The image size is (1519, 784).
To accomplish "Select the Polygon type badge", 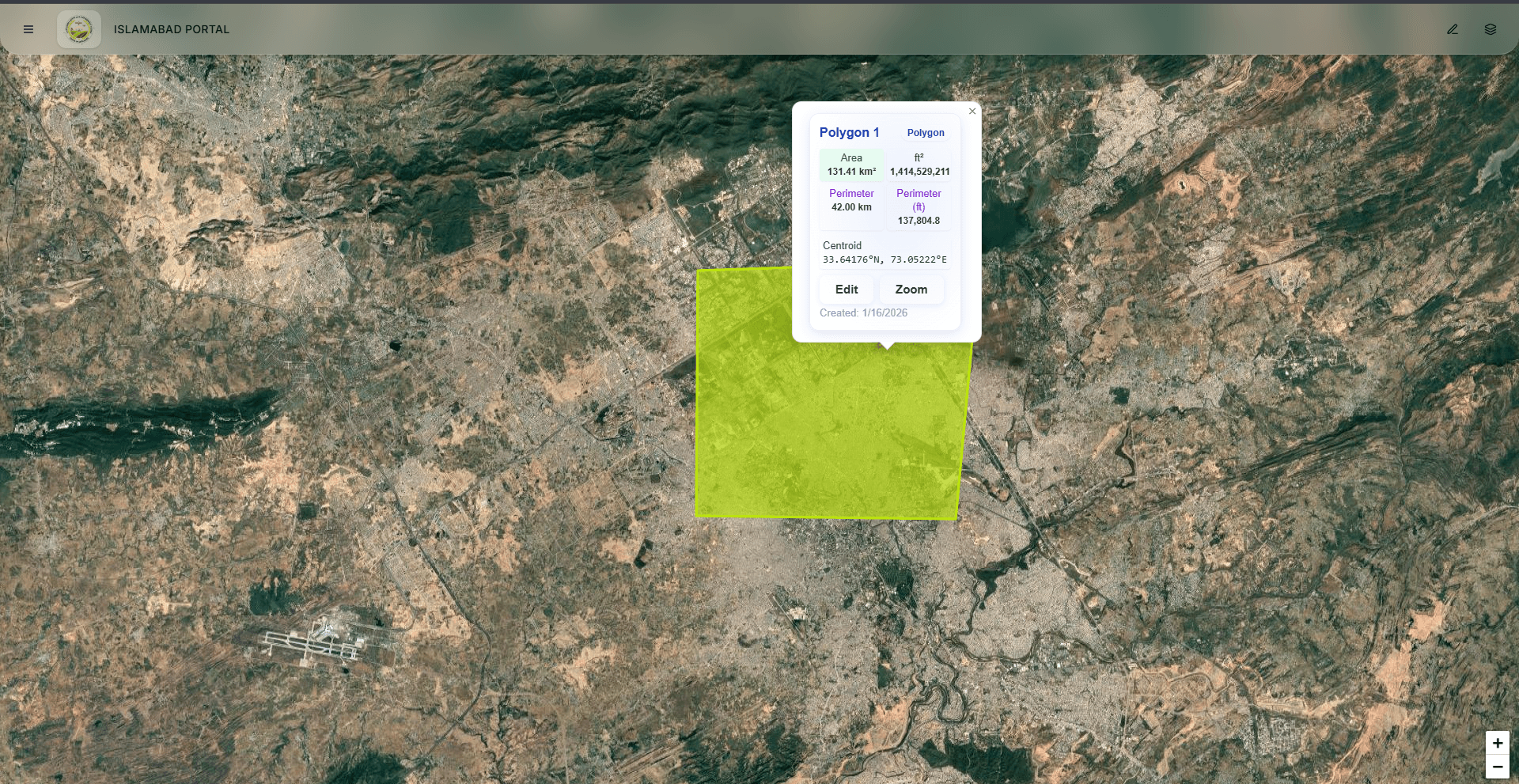I will [926, 133].
